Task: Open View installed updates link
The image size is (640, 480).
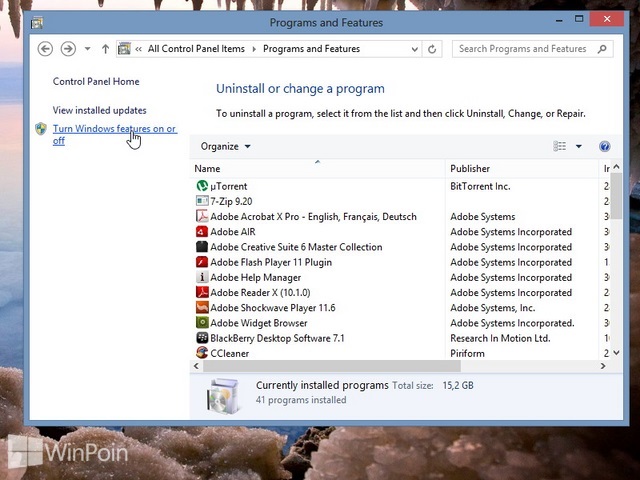Action: tap(99, 110)
